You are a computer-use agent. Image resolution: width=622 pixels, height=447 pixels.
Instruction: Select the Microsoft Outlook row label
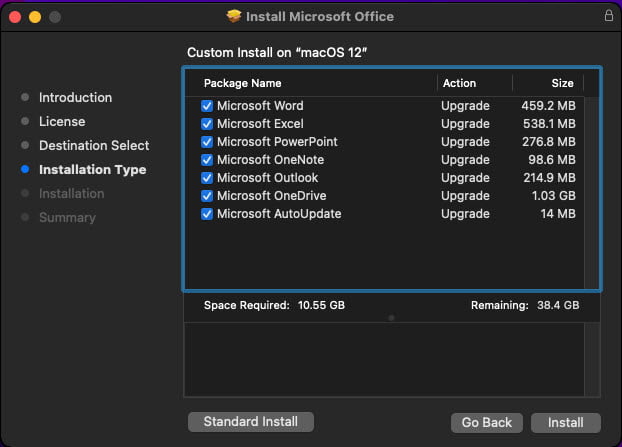[x=267, y=178]
